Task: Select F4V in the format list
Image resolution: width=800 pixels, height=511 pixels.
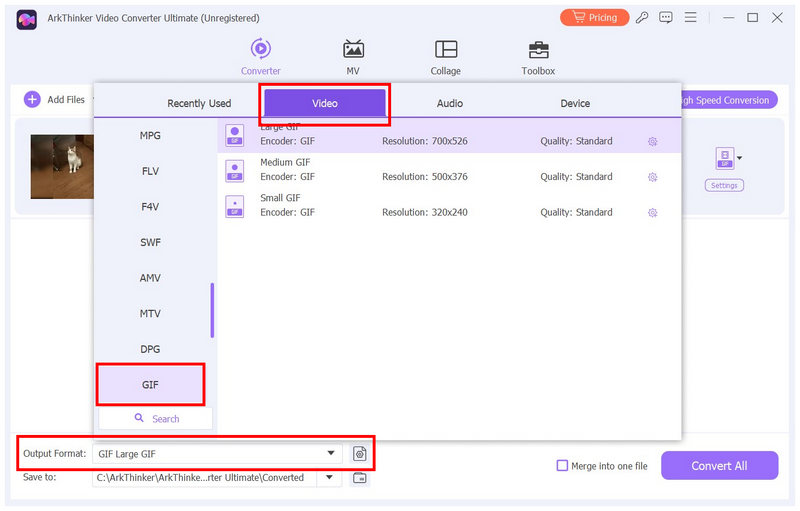Action: (151, 207)
